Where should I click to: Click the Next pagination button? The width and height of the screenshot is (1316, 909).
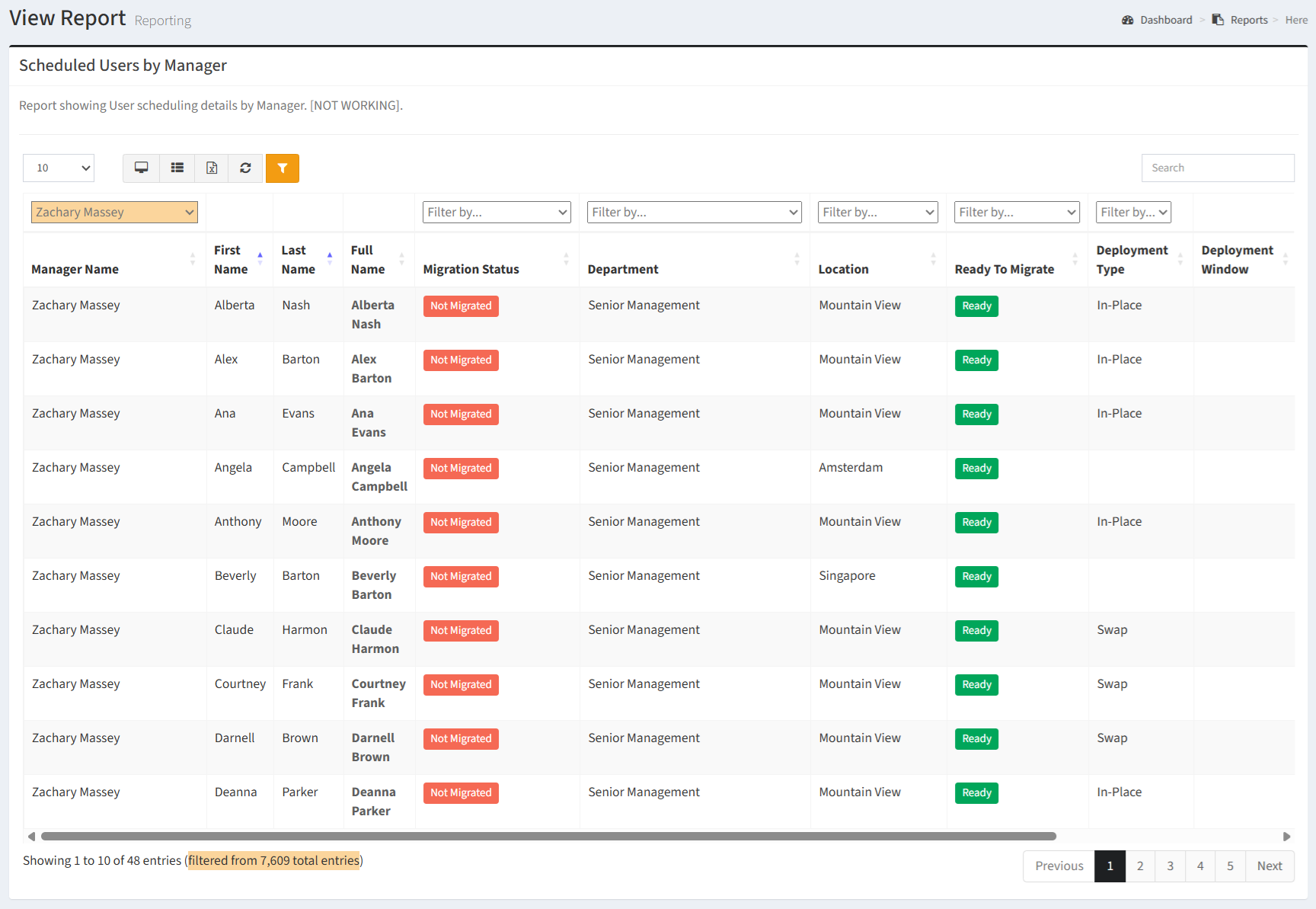click(1269, 866)
